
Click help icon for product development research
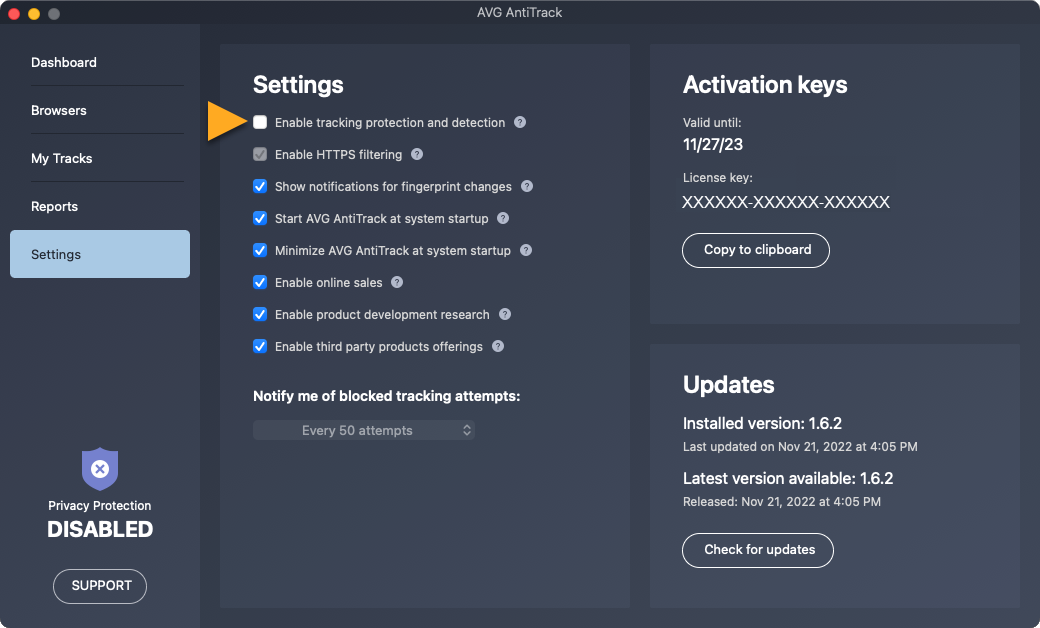click(x=505, y=315)
